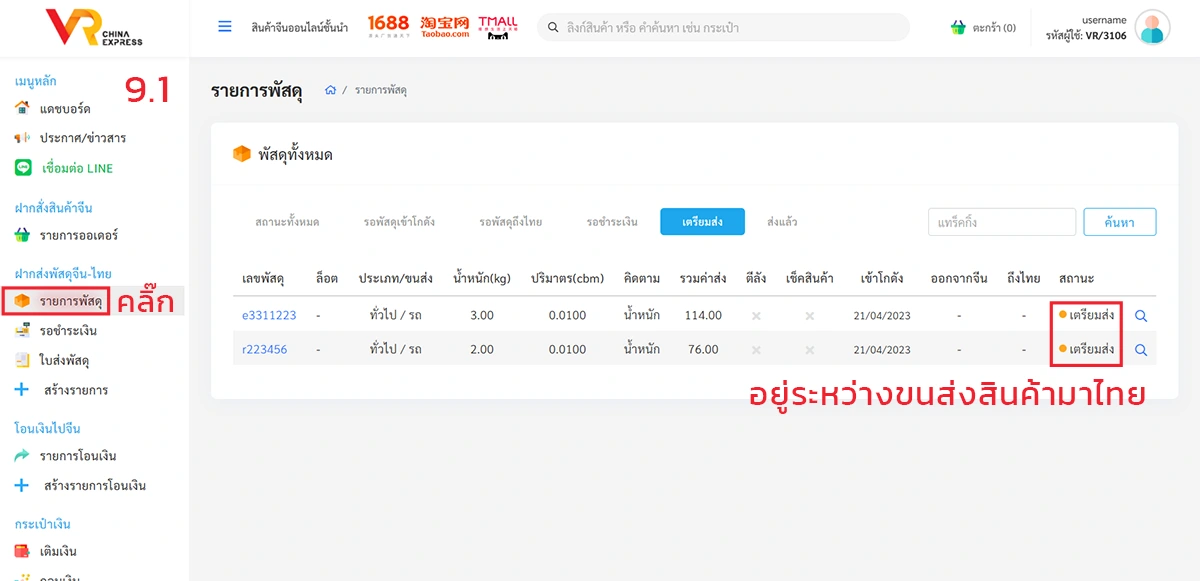
Task: Focus the top product search box
Action: click(723, 28)
